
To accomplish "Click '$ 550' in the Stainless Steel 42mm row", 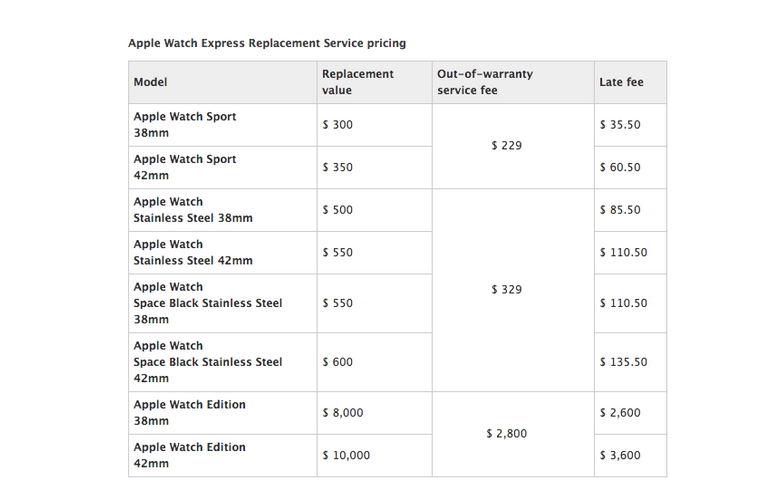I will (x=338, y=253).
